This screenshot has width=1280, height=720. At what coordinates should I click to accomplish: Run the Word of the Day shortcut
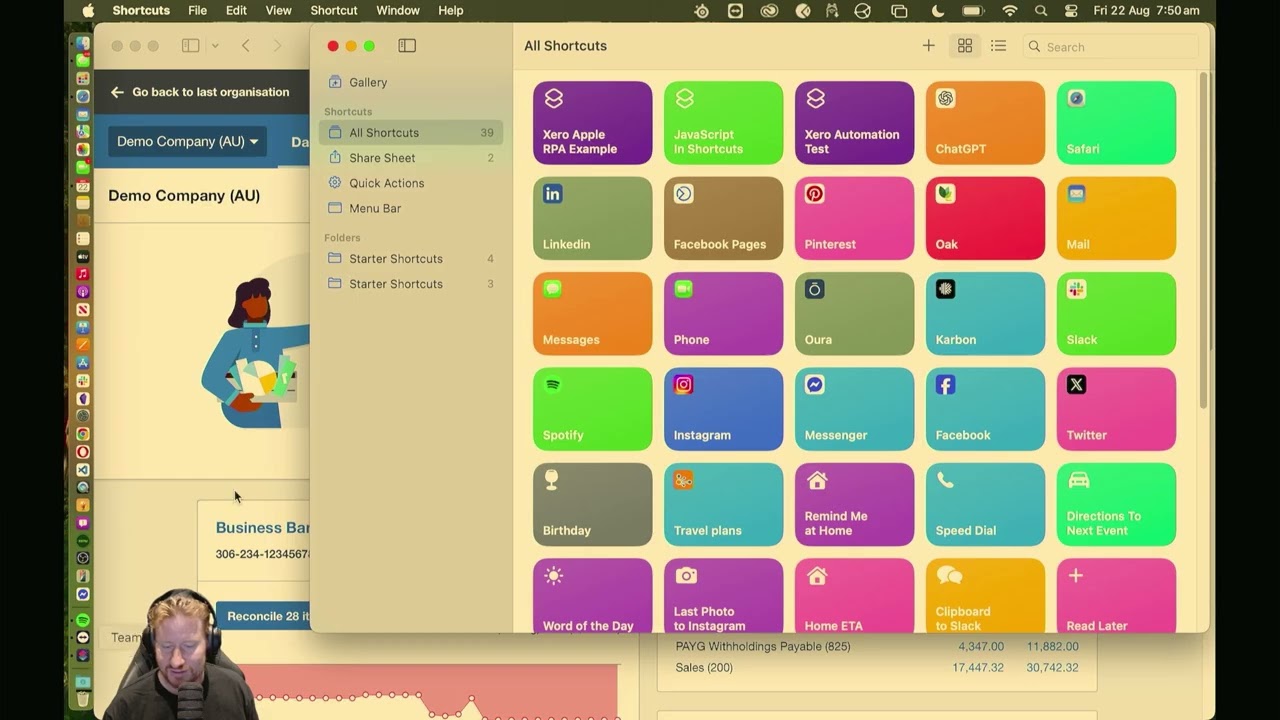[x=592, y=596]
